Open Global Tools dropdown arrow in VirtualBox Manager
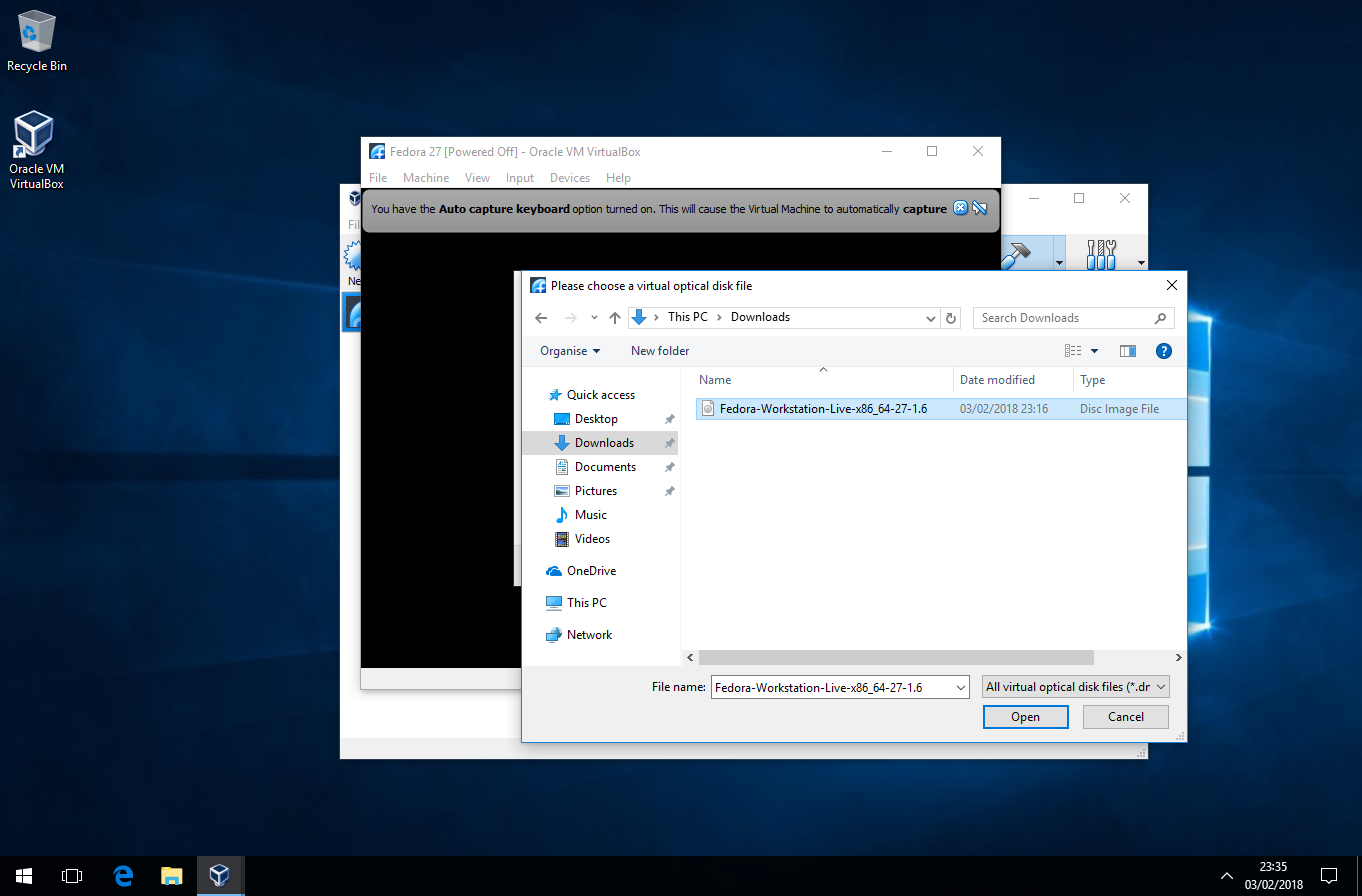 1141,263
